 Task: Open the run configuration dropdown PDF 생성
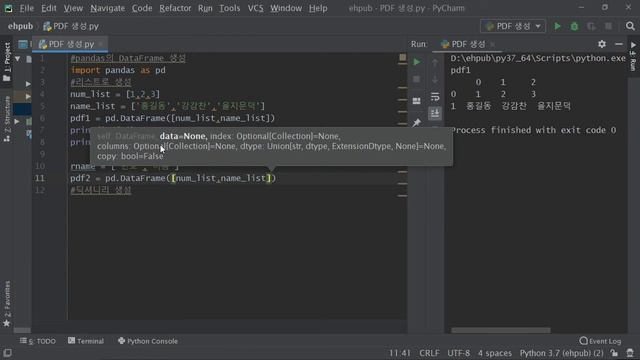coord(513,26)
